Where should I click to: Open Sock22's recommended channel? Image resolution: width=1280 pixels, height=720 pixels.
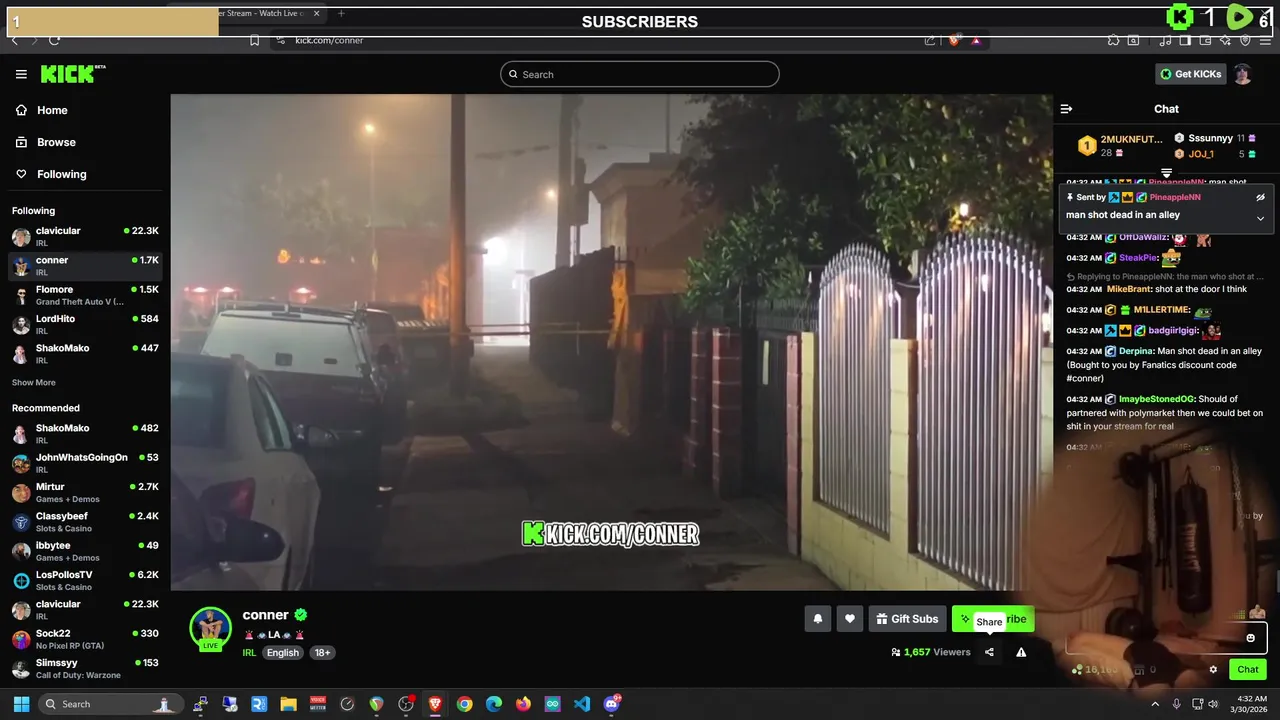point(85,639)
